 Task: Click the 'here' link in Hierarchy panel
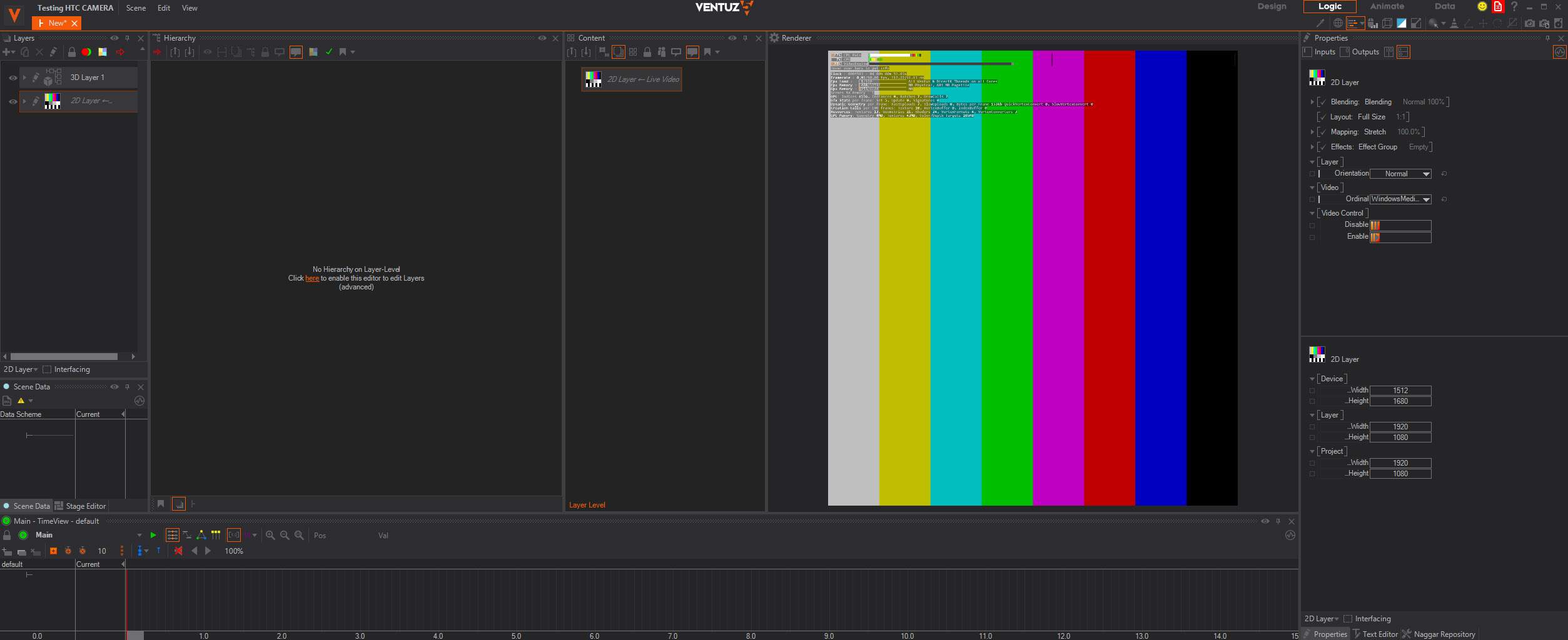click(312, 278)
